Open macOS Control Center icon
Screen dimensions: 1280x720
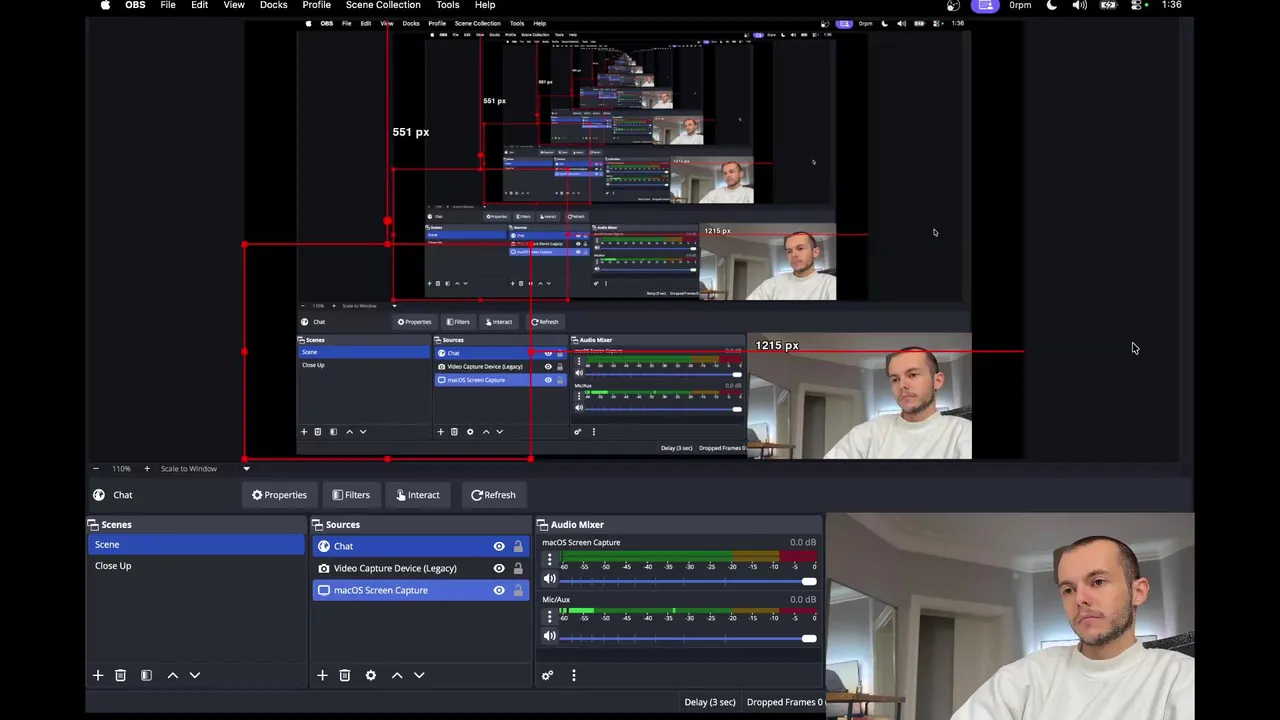pos(1138,5)
